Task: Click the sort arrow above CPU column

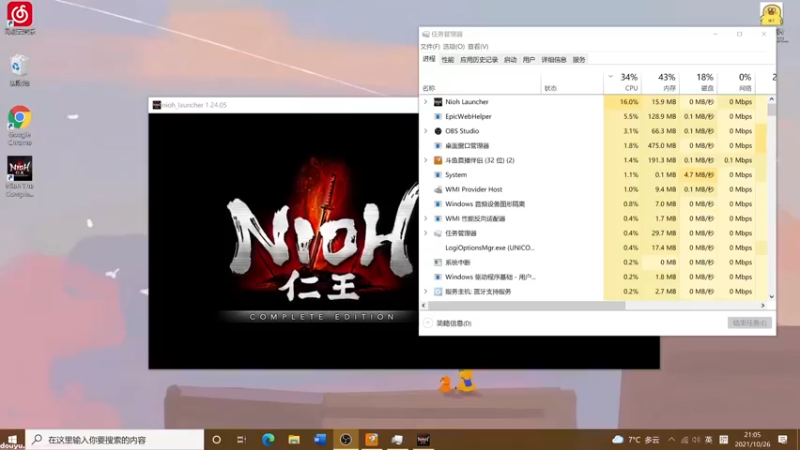Action: pos(610,77)
